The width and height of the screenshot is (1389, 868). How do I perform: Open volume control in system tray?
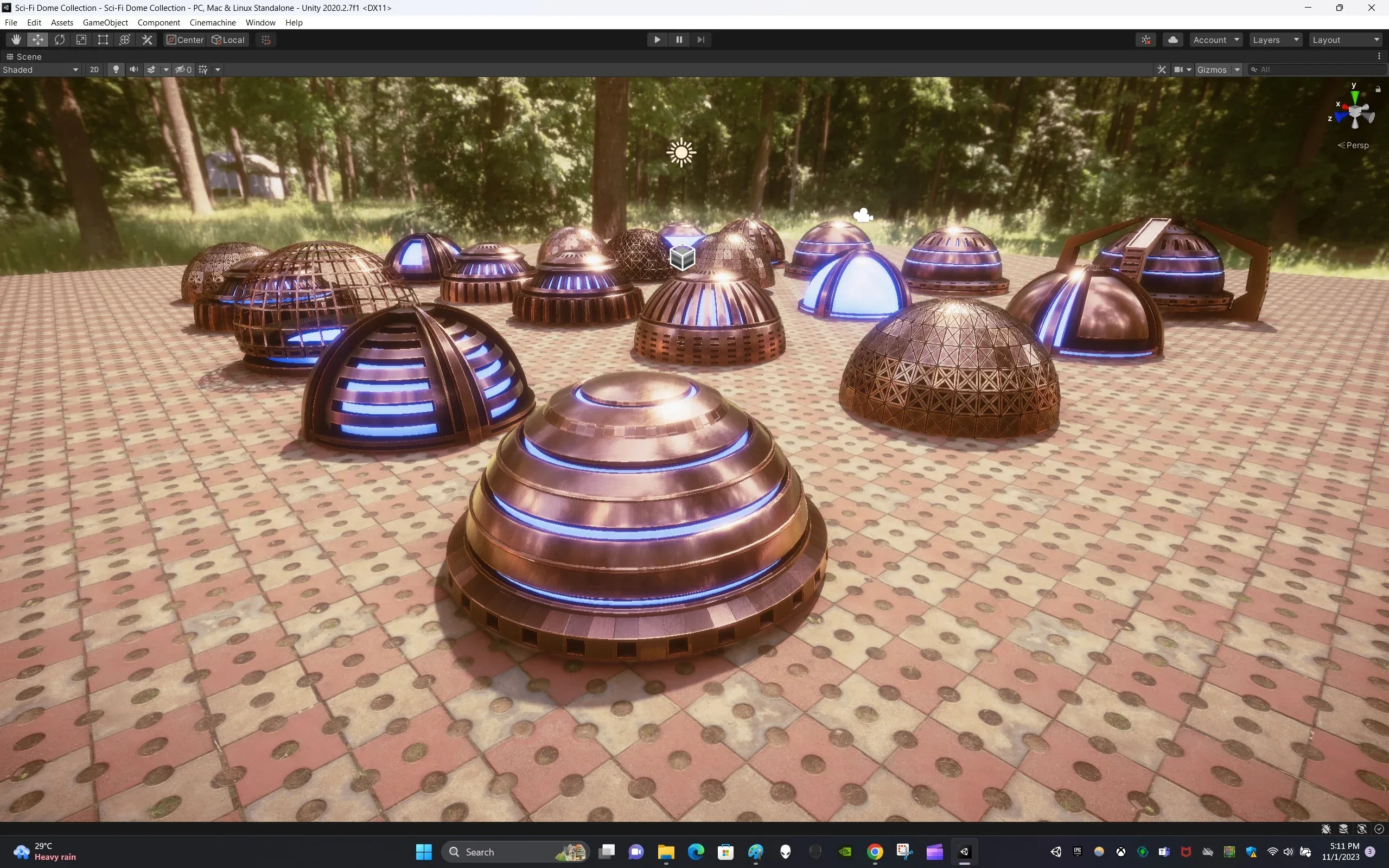1289,852
